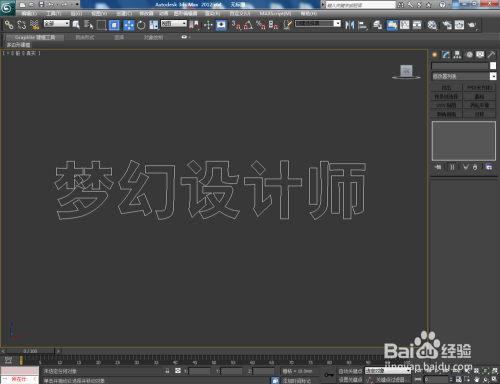
Task: Open the 帮助(H) menu
Action: [309, 13]
